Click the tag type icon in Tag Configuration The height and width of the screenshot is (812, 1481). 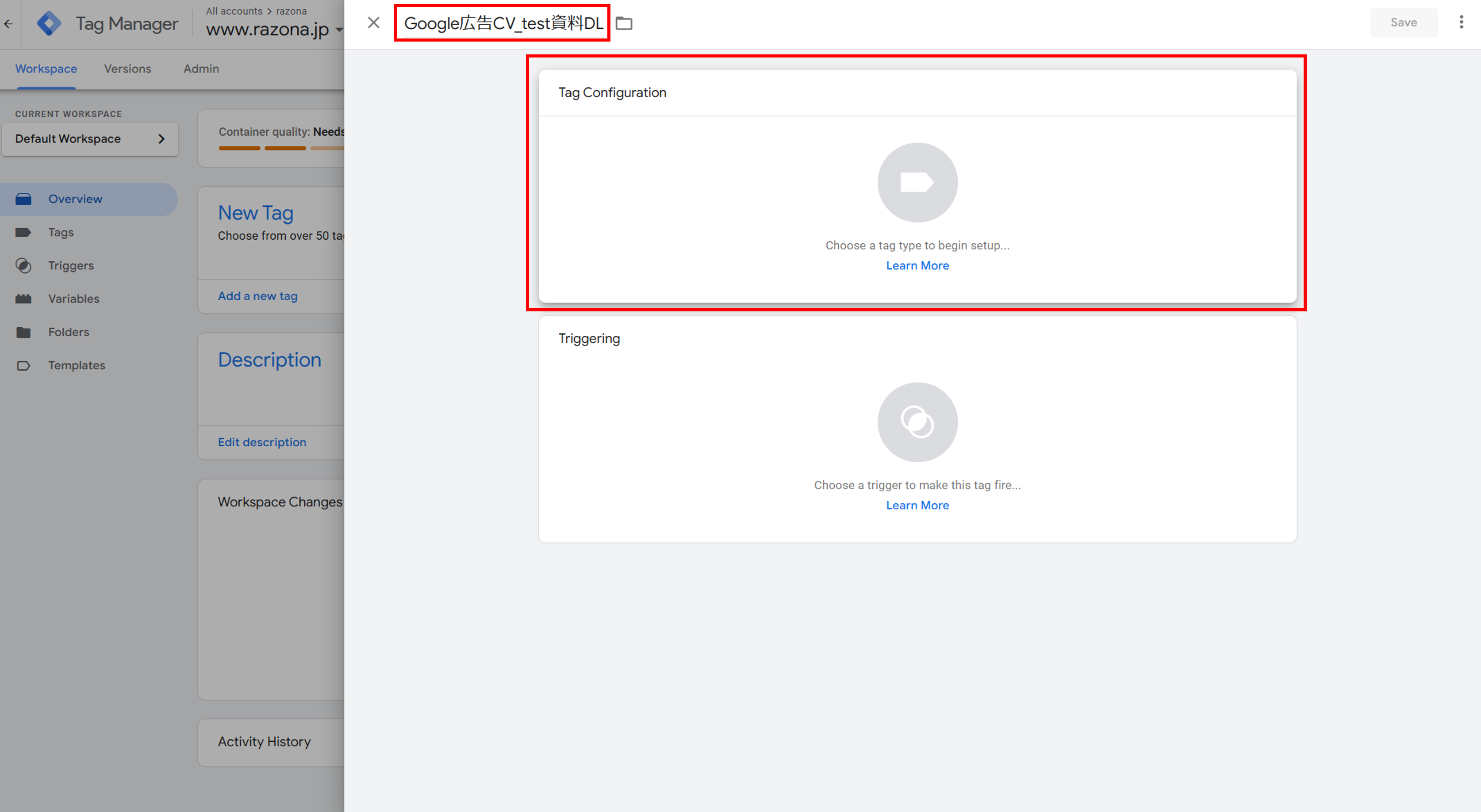click(x=917, y=183)
